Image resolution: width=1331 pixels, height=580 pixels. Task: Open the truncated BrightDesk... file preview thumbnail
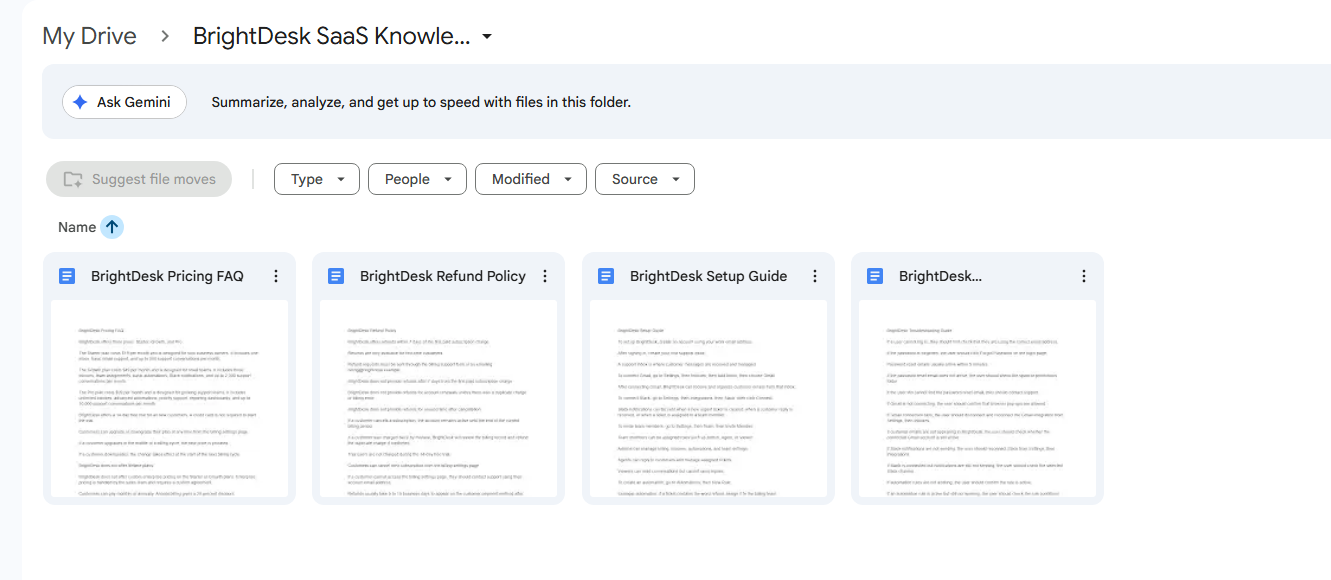(x=977, y=399)
